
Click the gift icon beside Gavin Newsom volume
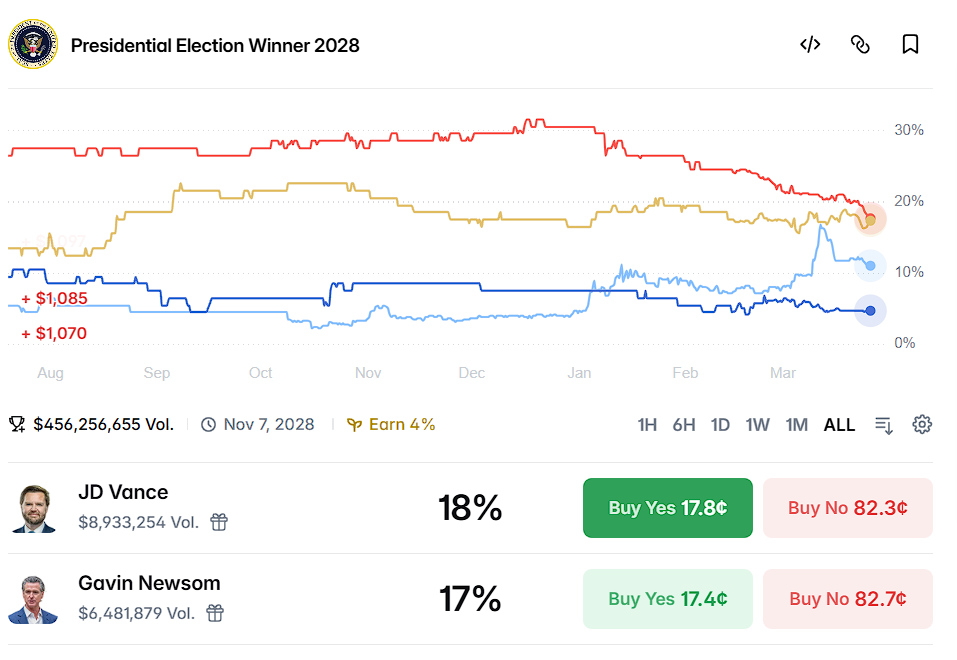(215, 613)
